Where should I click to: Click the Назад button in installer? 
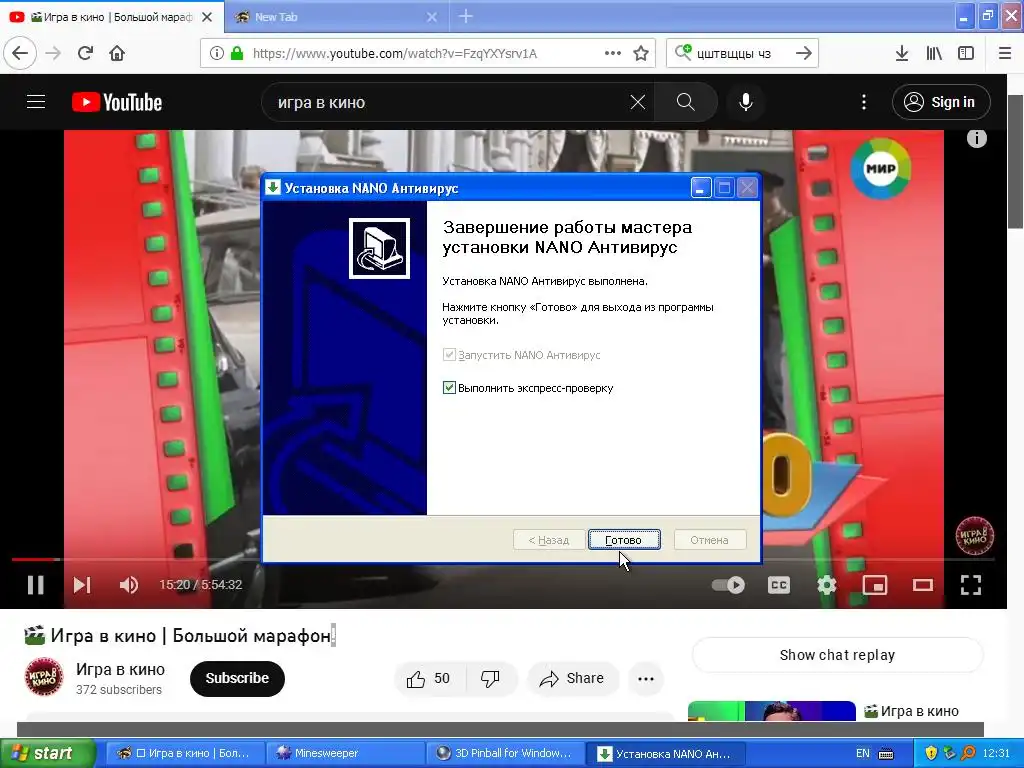click(x=549, y=540)
